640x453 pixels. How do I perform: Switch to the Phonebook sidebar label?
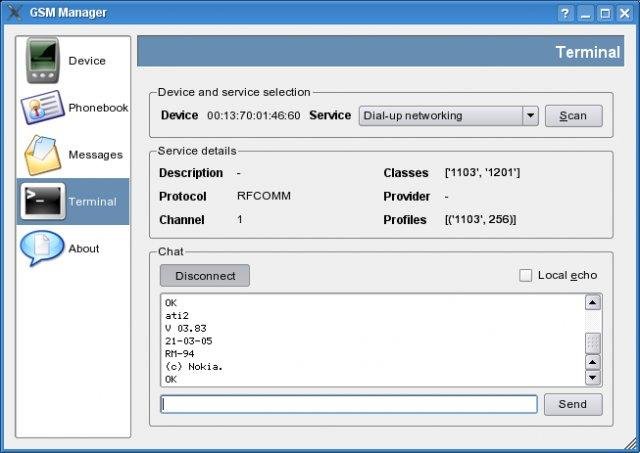pyautogui.click(x=98, y=108)
